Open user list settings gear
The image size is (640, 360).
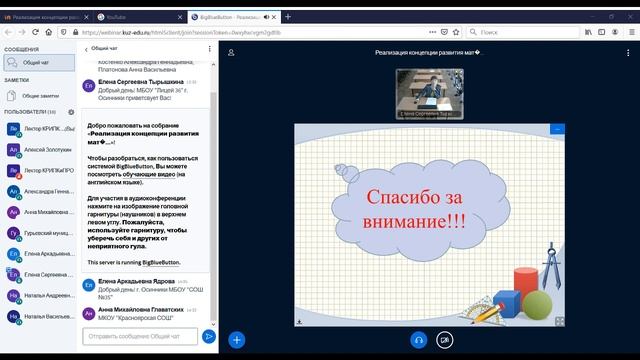pyautogui.click(x=71, y=112)
